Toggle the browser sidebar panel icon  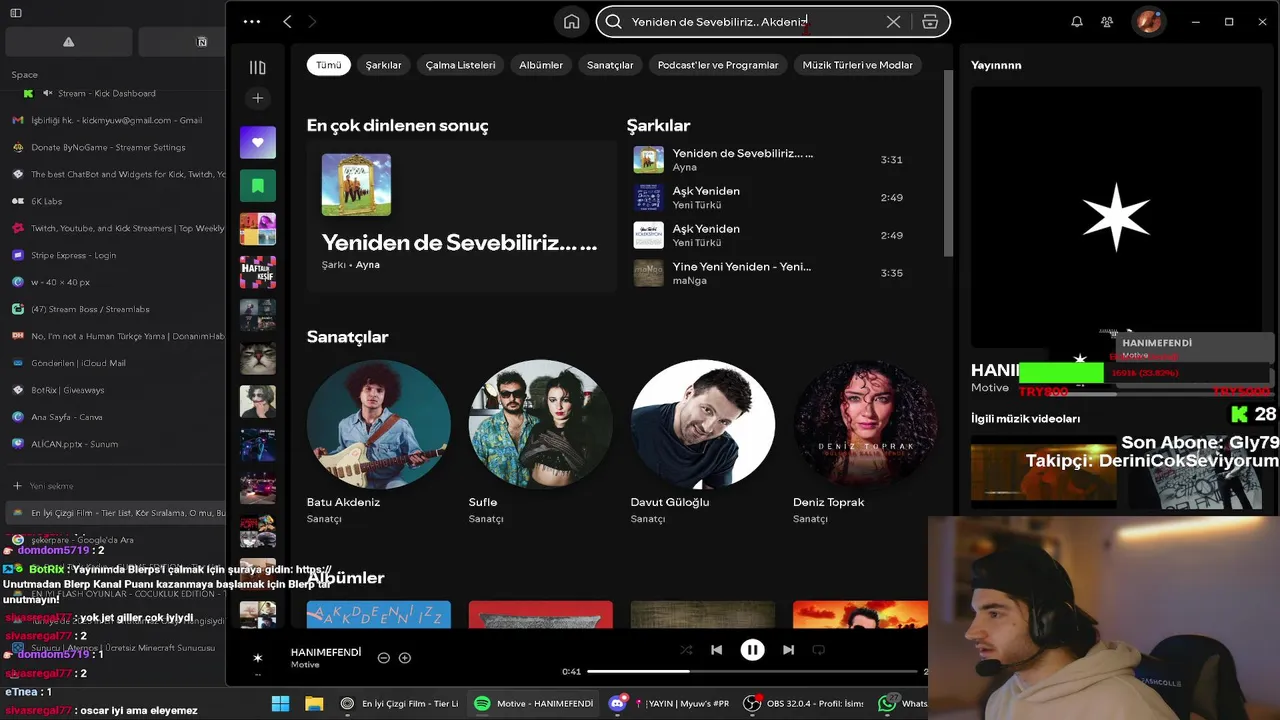[16, 13]
